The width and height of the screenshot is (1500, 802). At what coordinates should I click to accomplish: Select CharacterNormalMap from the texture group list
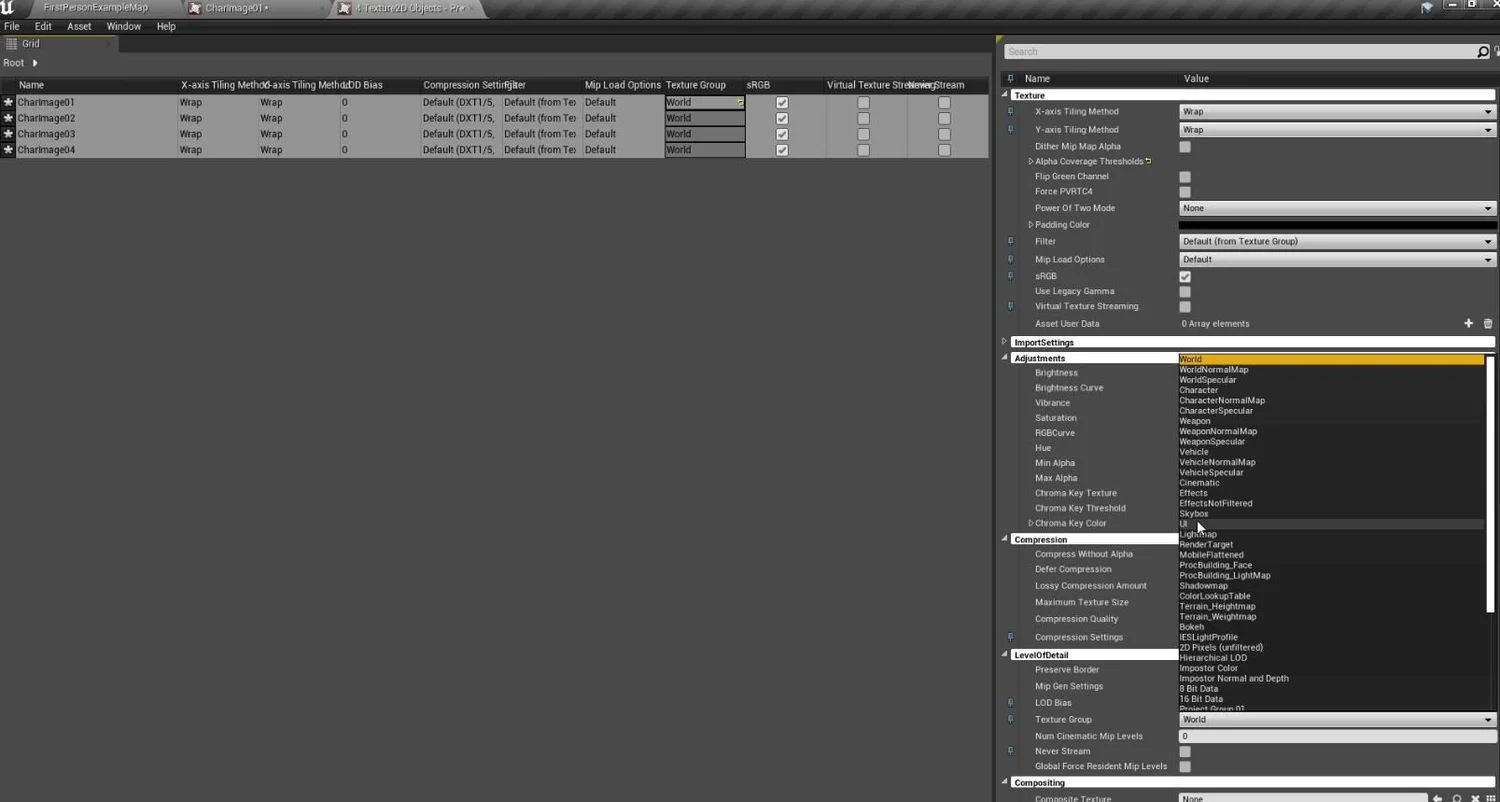pos(1222,400)
